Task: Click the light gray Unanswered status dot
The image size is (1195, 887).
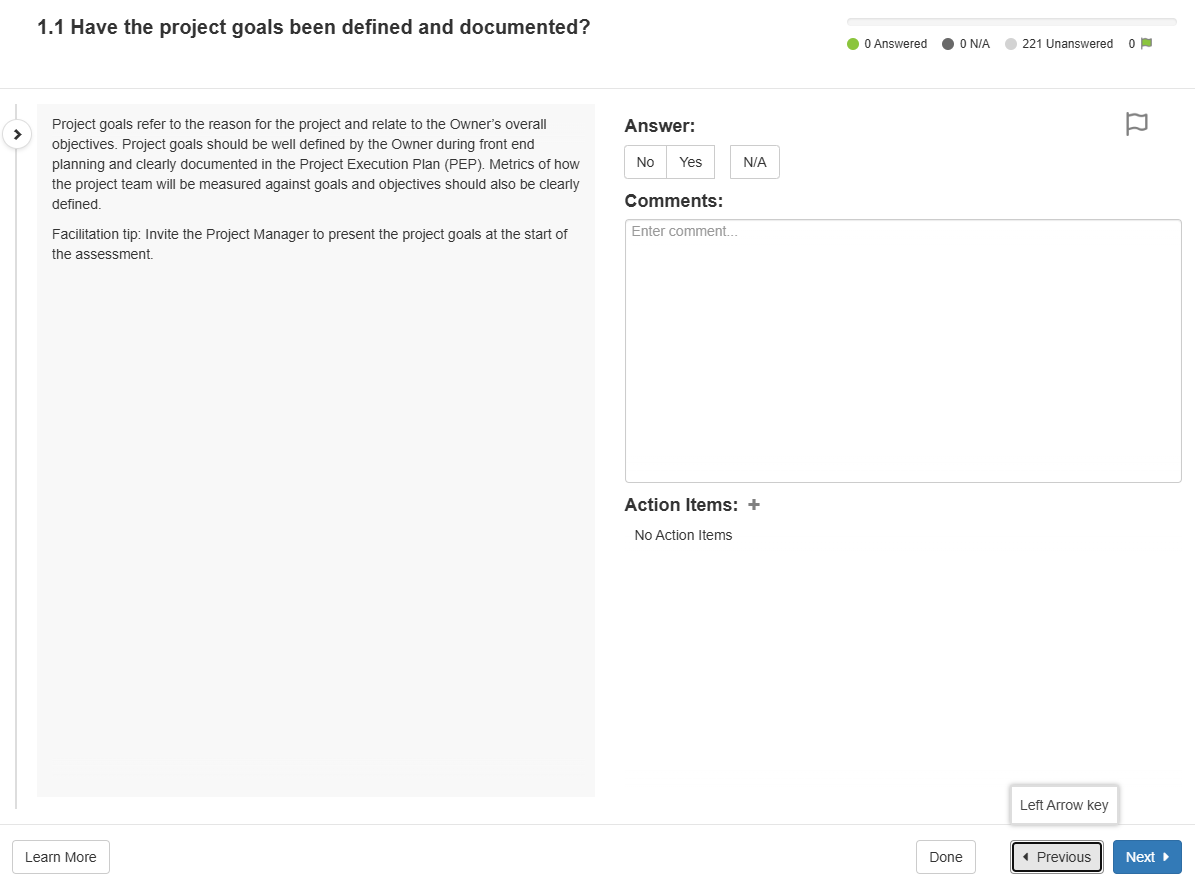Action: [x=1011, y=44]
